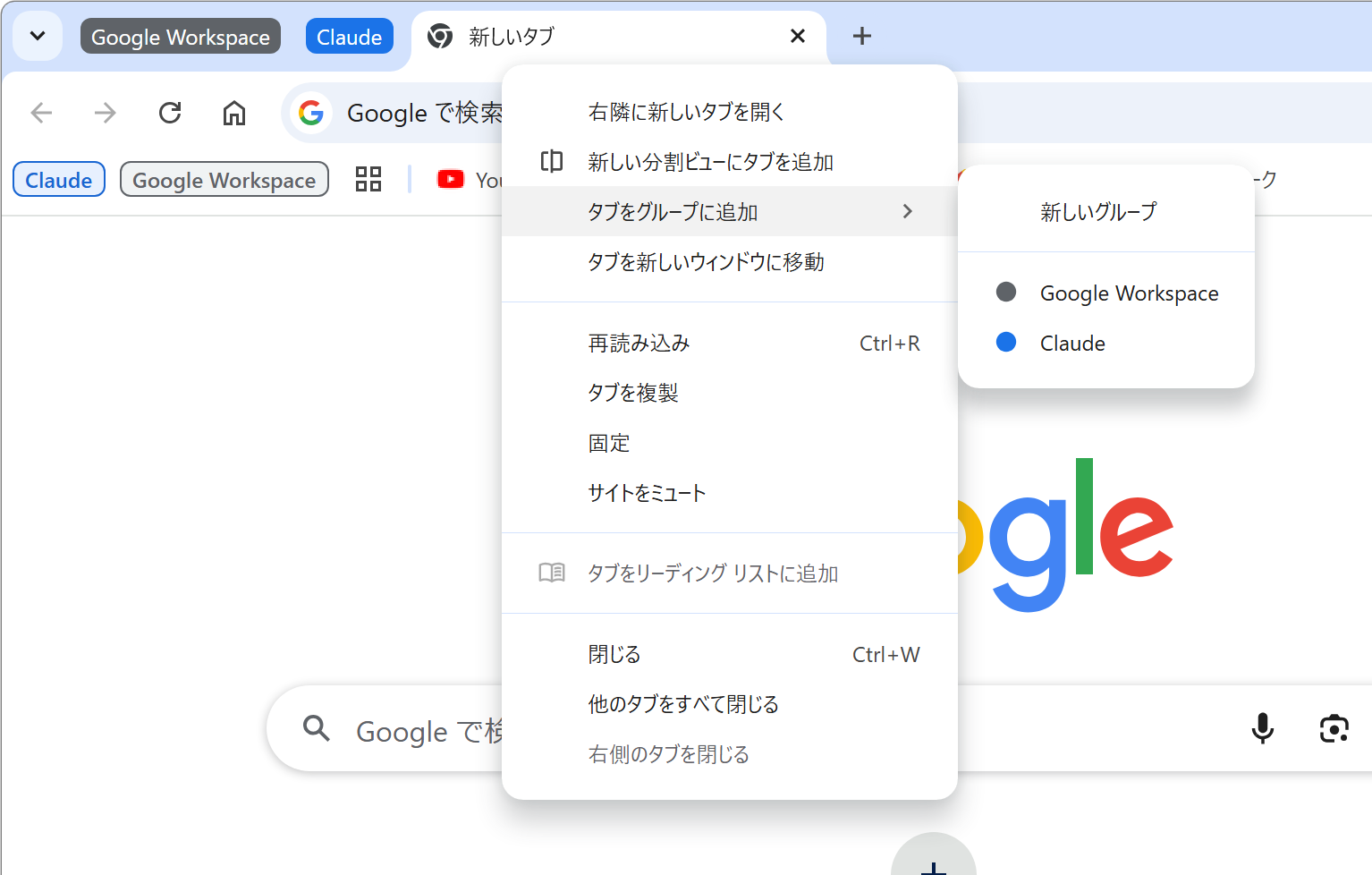The width and height of the screenshot is (1372, 875).
Task: Select 再読み込み from the context menu
Action: coord(638,343)
